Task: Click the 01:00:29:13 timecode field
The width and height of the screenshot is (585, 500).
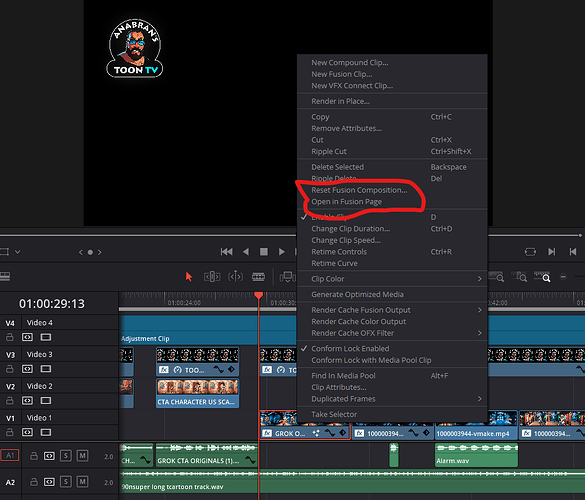Action: click(x=52, y=304)
